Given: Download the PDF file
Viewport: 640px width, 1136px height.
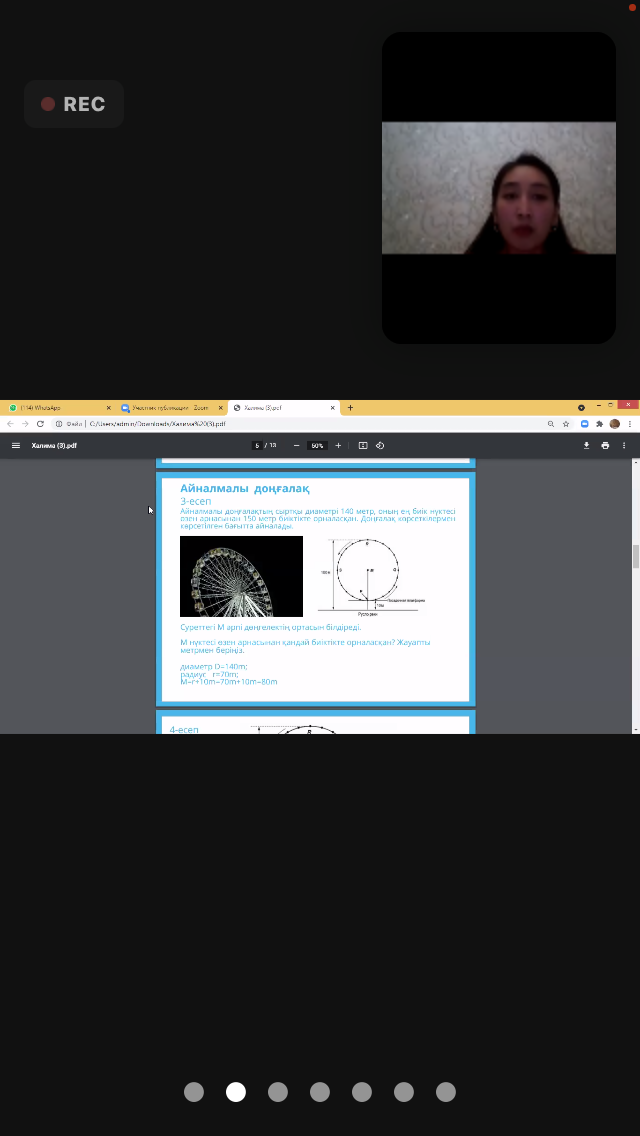Looking at the screenshot, I should (x=586, y=446).
